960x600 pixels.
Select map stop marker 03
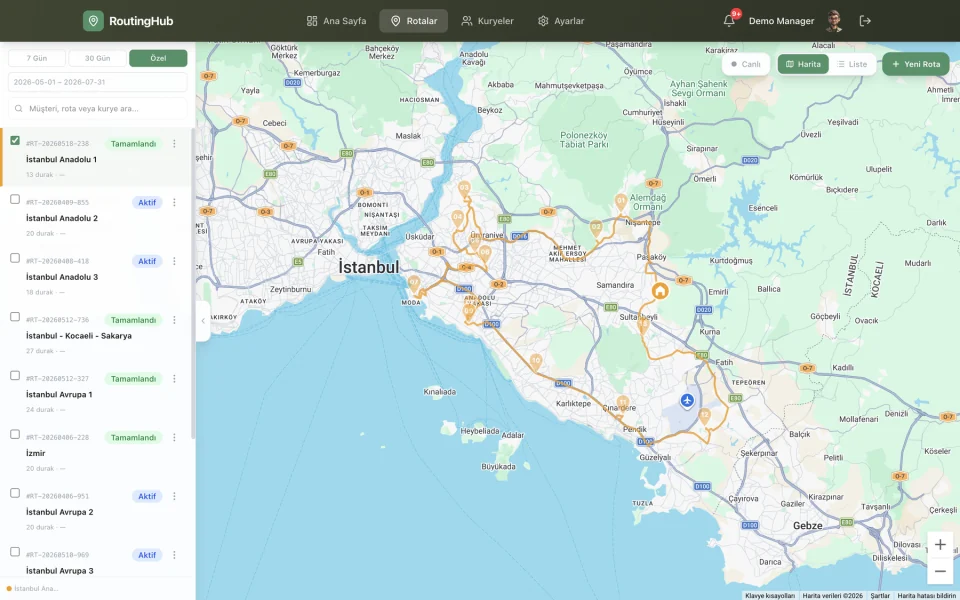(x=464, y=189)
